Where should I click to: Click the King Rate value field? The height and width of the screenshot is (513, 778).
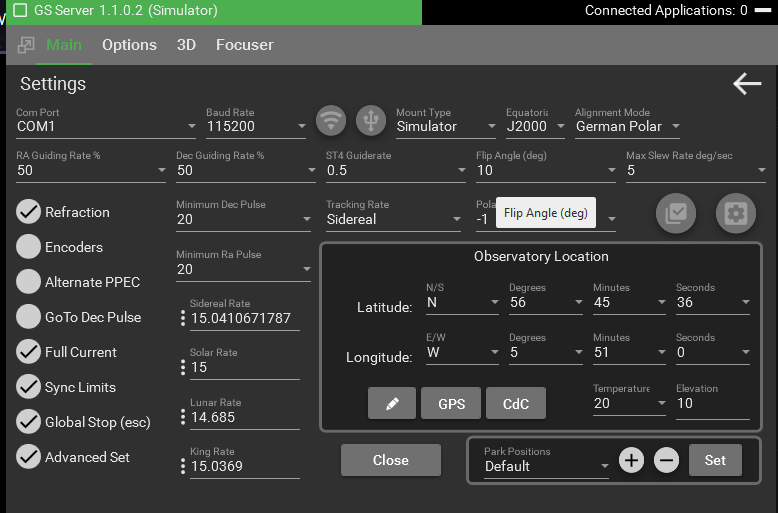point(245,466)
